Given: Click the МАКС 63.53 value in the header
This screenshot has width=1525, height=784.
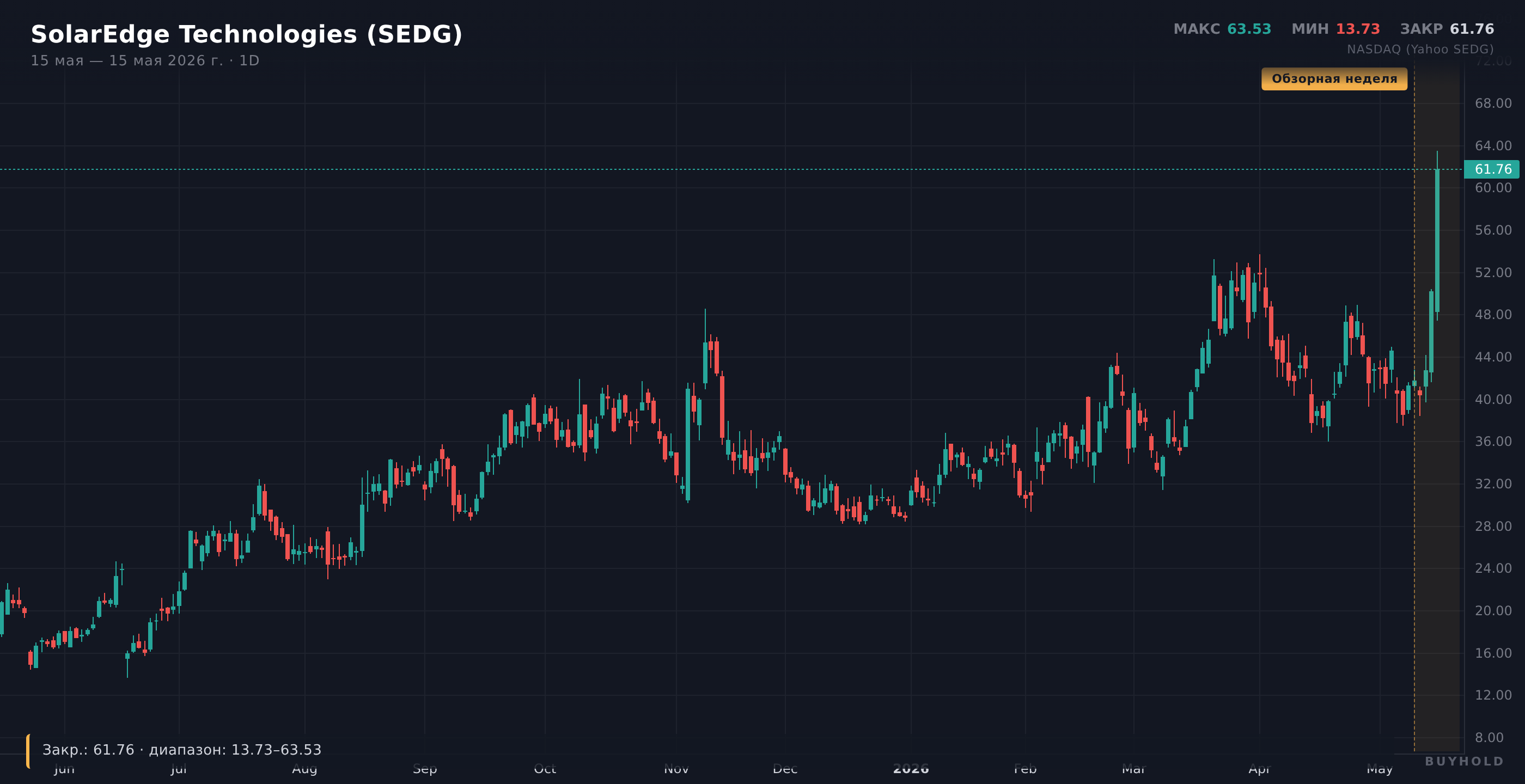Looking at the screenshot, I should [1222, 29].
